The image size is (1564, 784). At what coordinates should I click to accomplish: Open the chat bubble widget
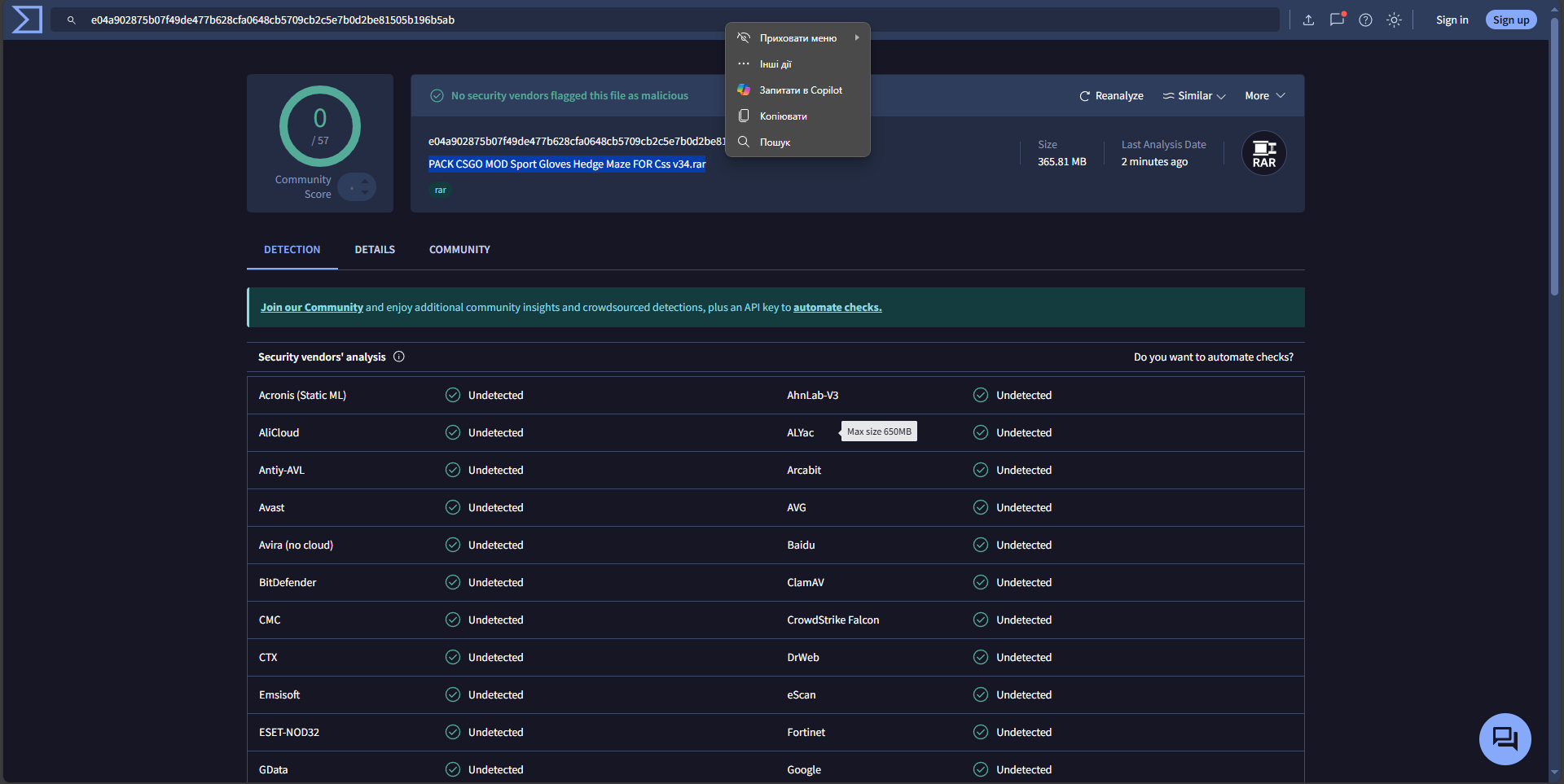(x=1505, y=739)
